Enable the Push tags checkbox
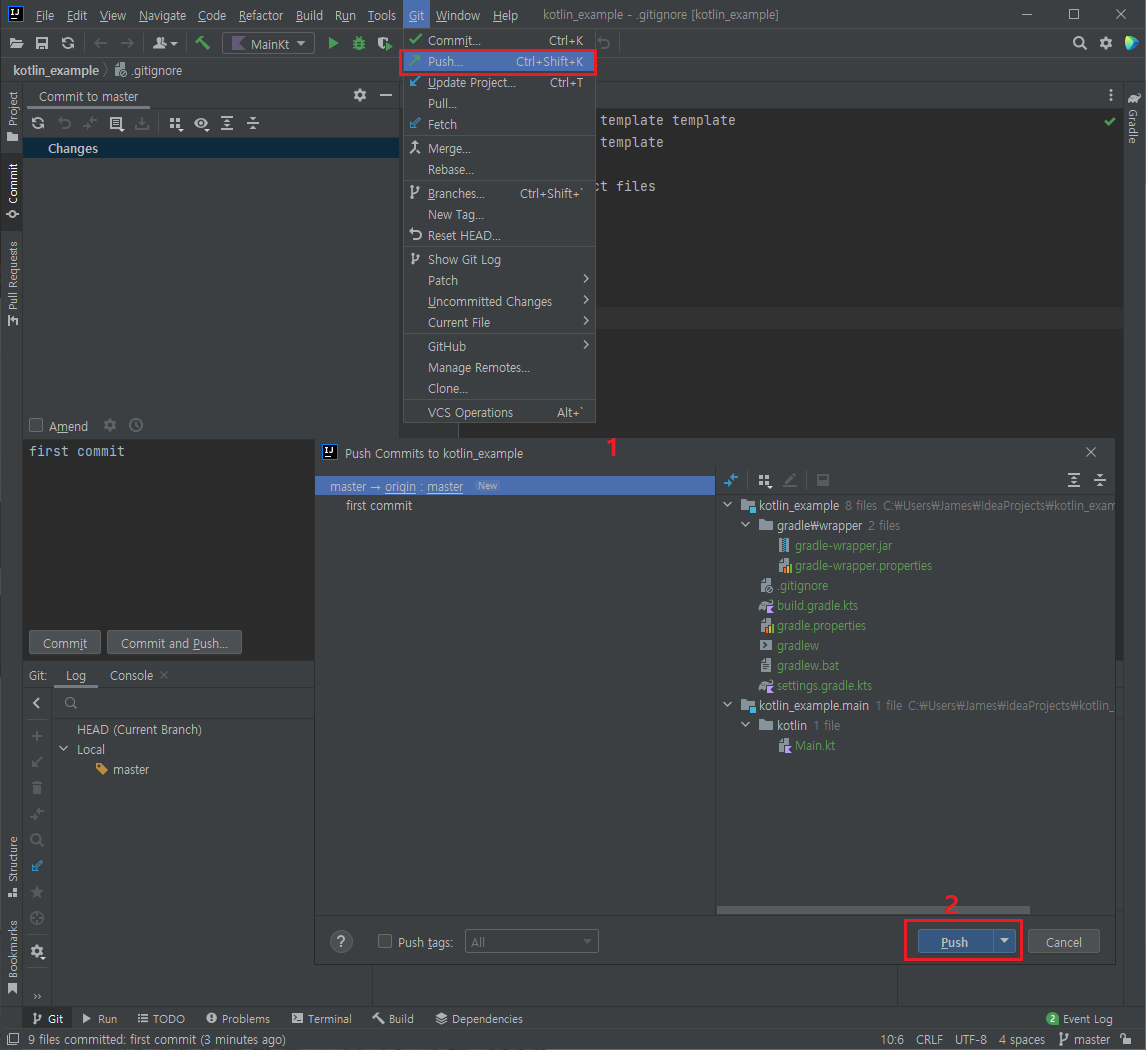The image size is (1146, 1050). click(385, 941)
